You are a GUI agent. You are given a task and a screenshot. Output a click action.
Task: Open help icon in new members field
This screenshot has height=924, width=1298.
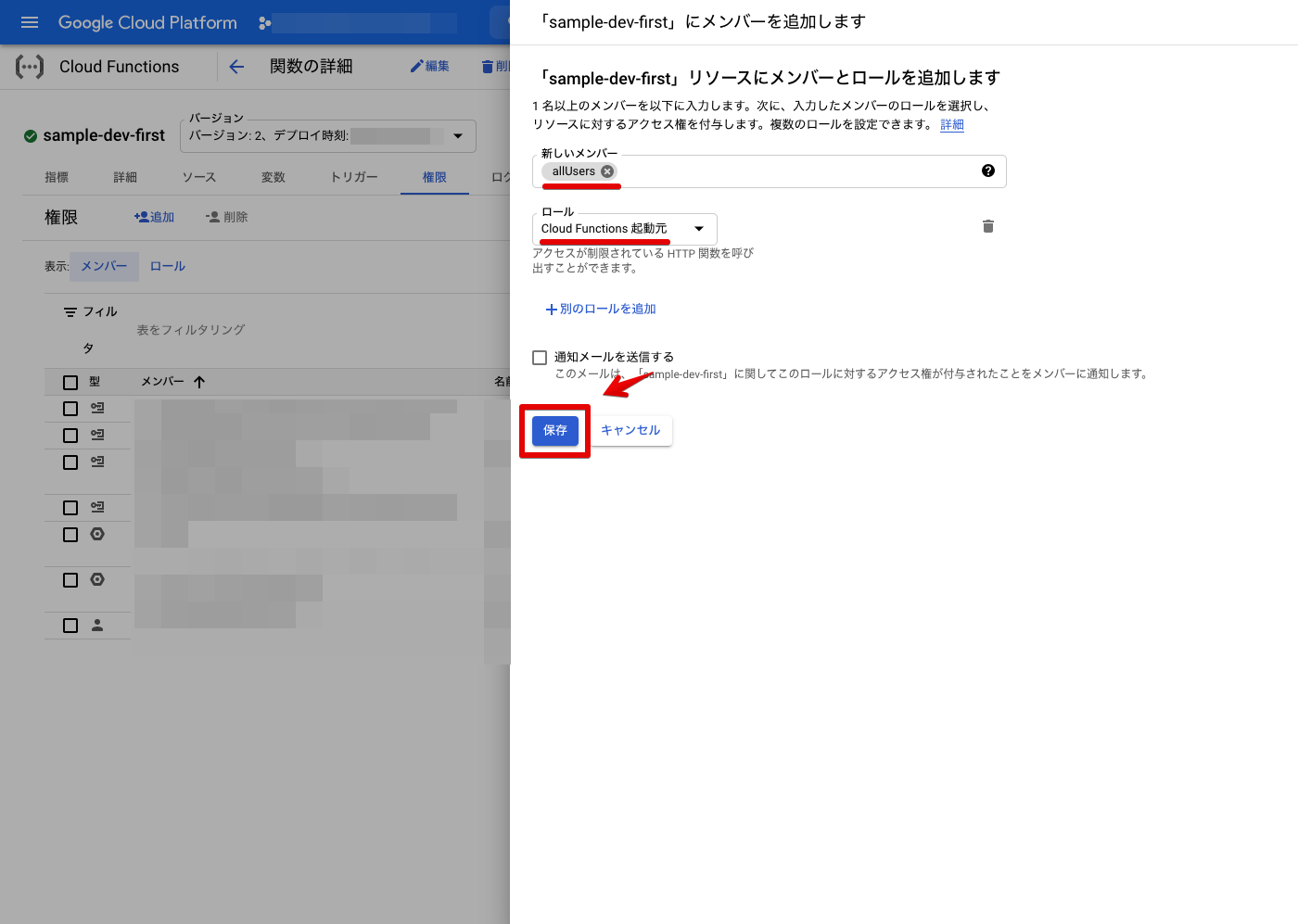click(x=988, y=171)
